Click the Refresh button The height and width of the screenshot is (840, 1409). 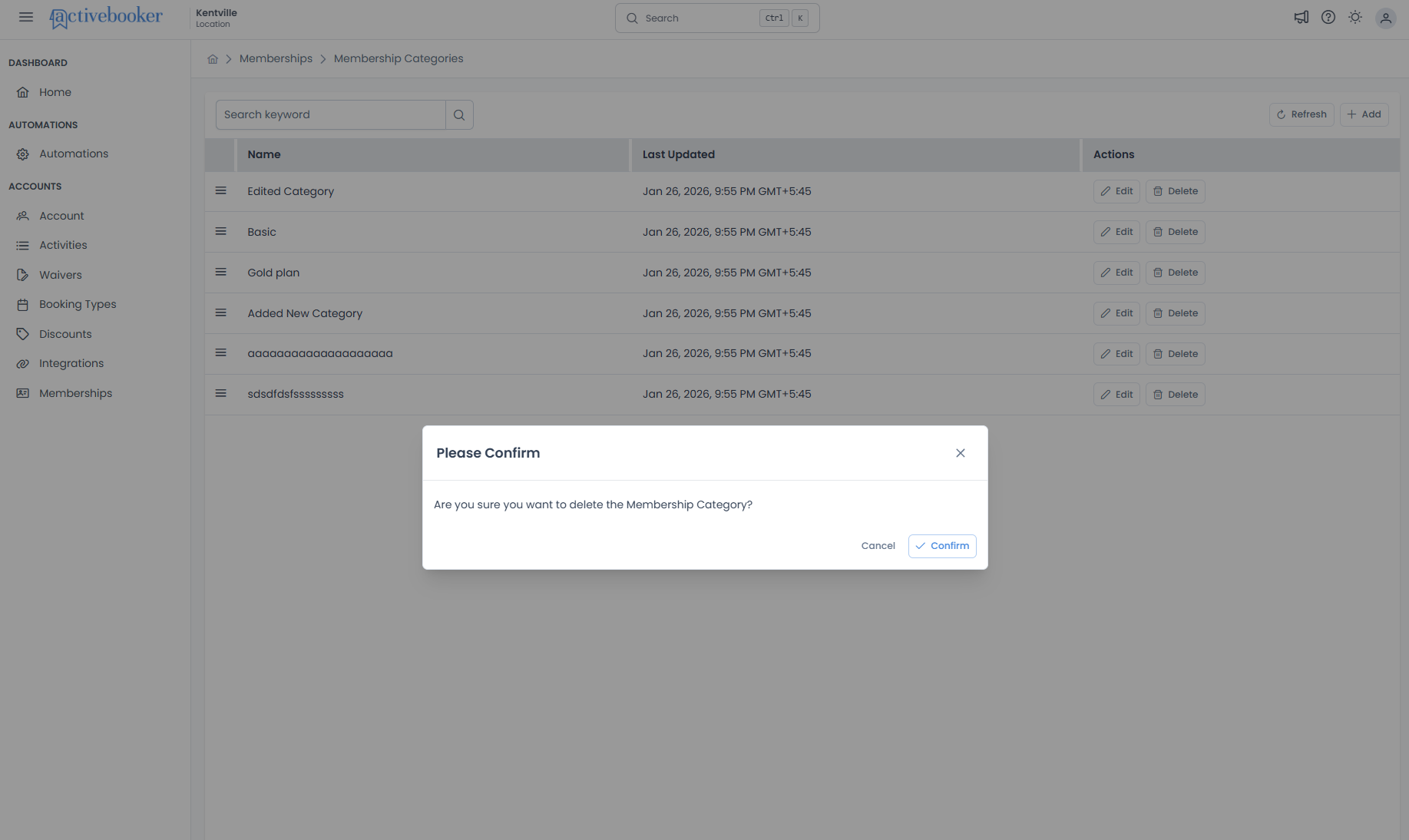point(1302,114)
